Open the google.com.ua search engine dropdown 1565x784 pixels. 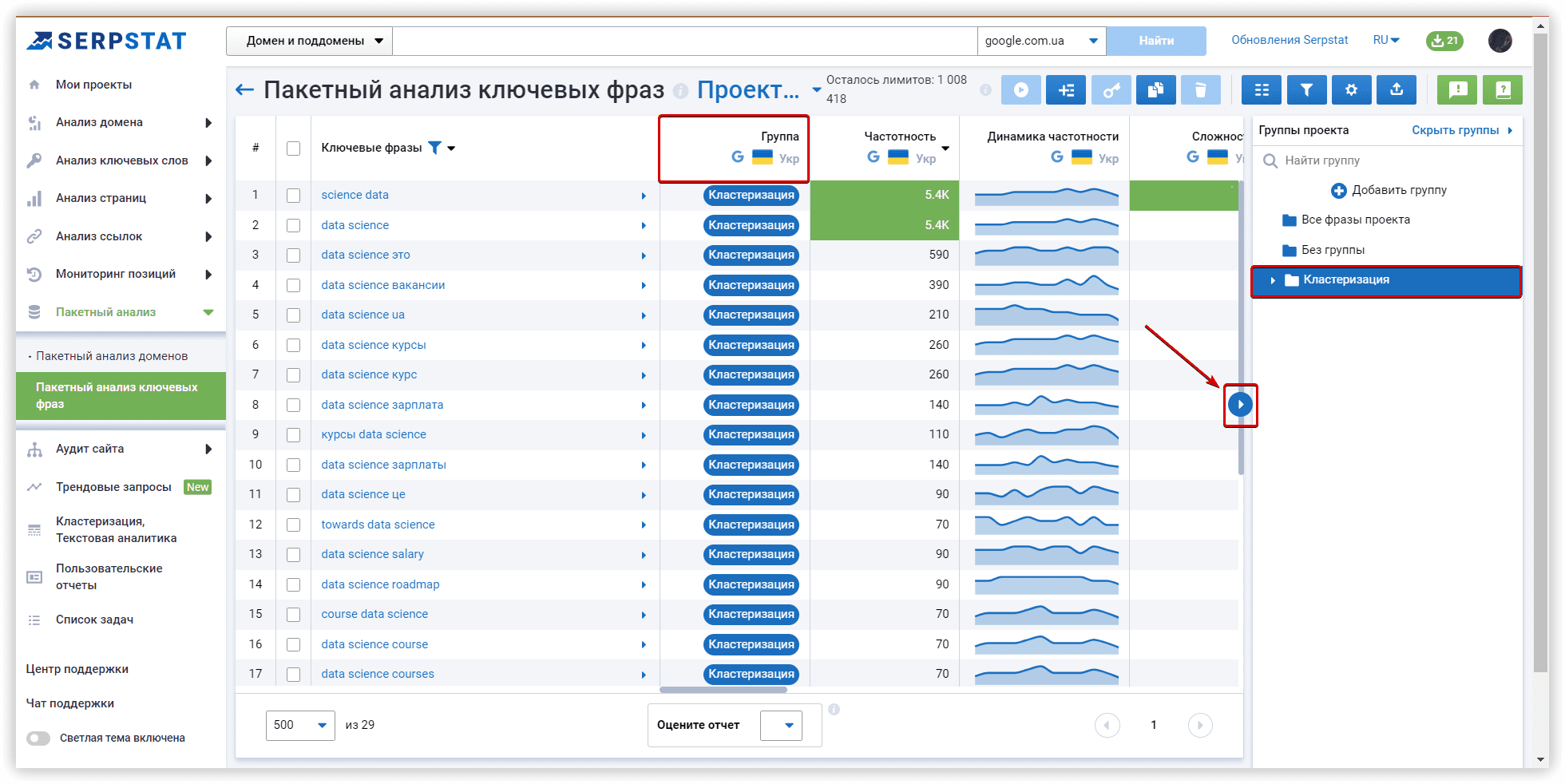click(1040, 41)
